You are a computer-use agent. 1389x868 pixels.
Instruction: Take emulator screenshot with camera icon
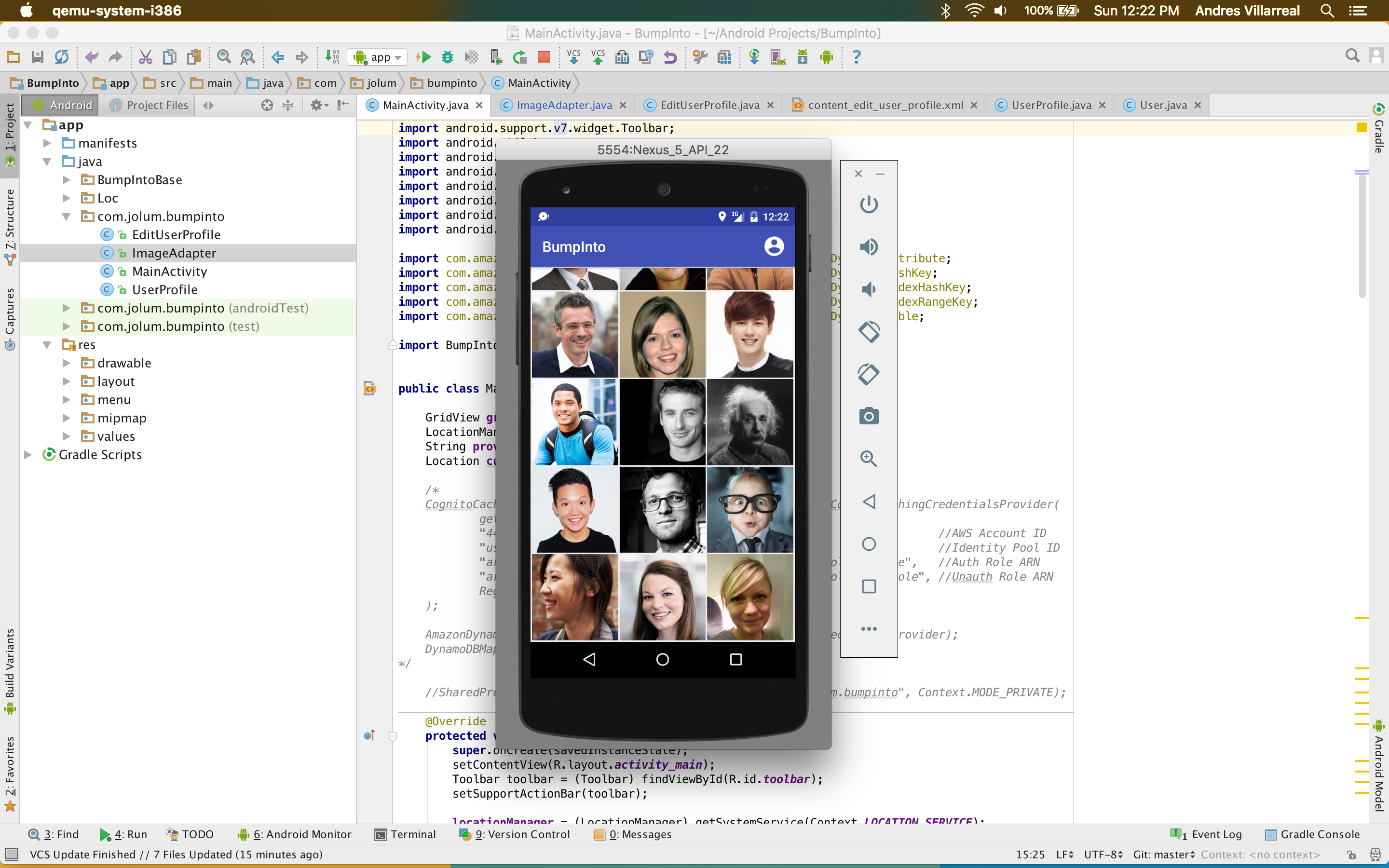point(869,416)
